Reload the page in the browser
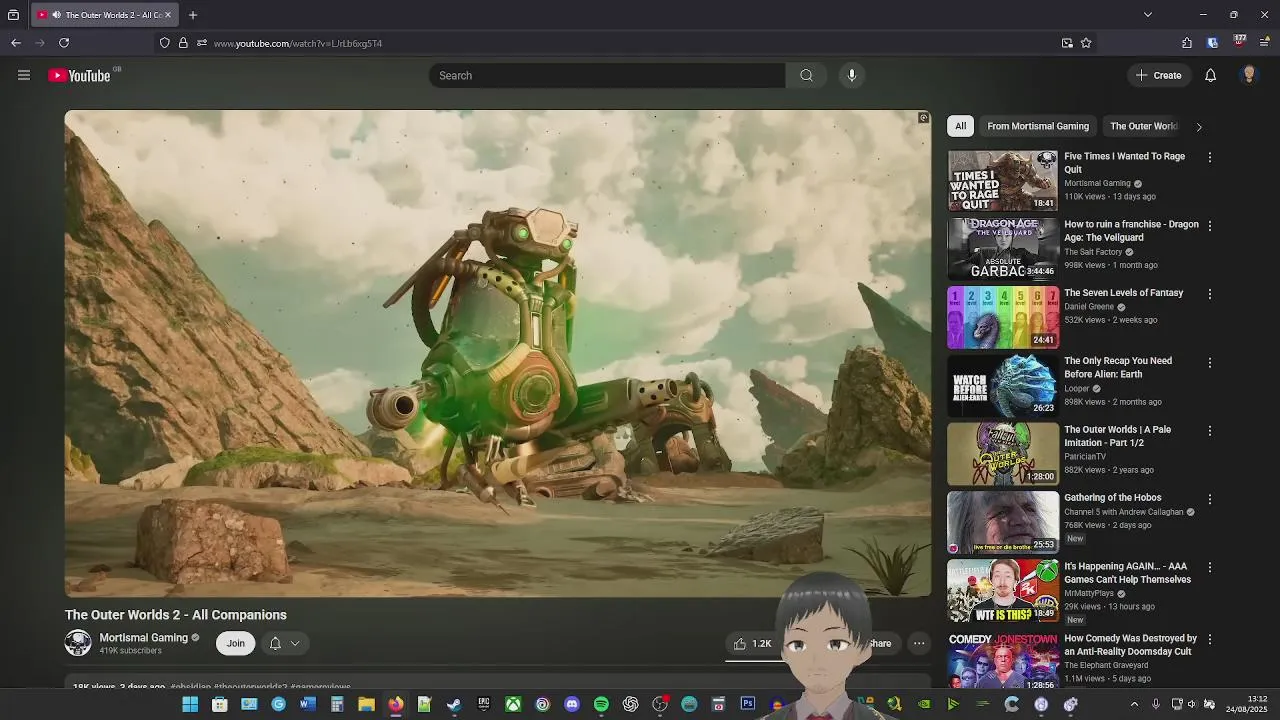 64,43
